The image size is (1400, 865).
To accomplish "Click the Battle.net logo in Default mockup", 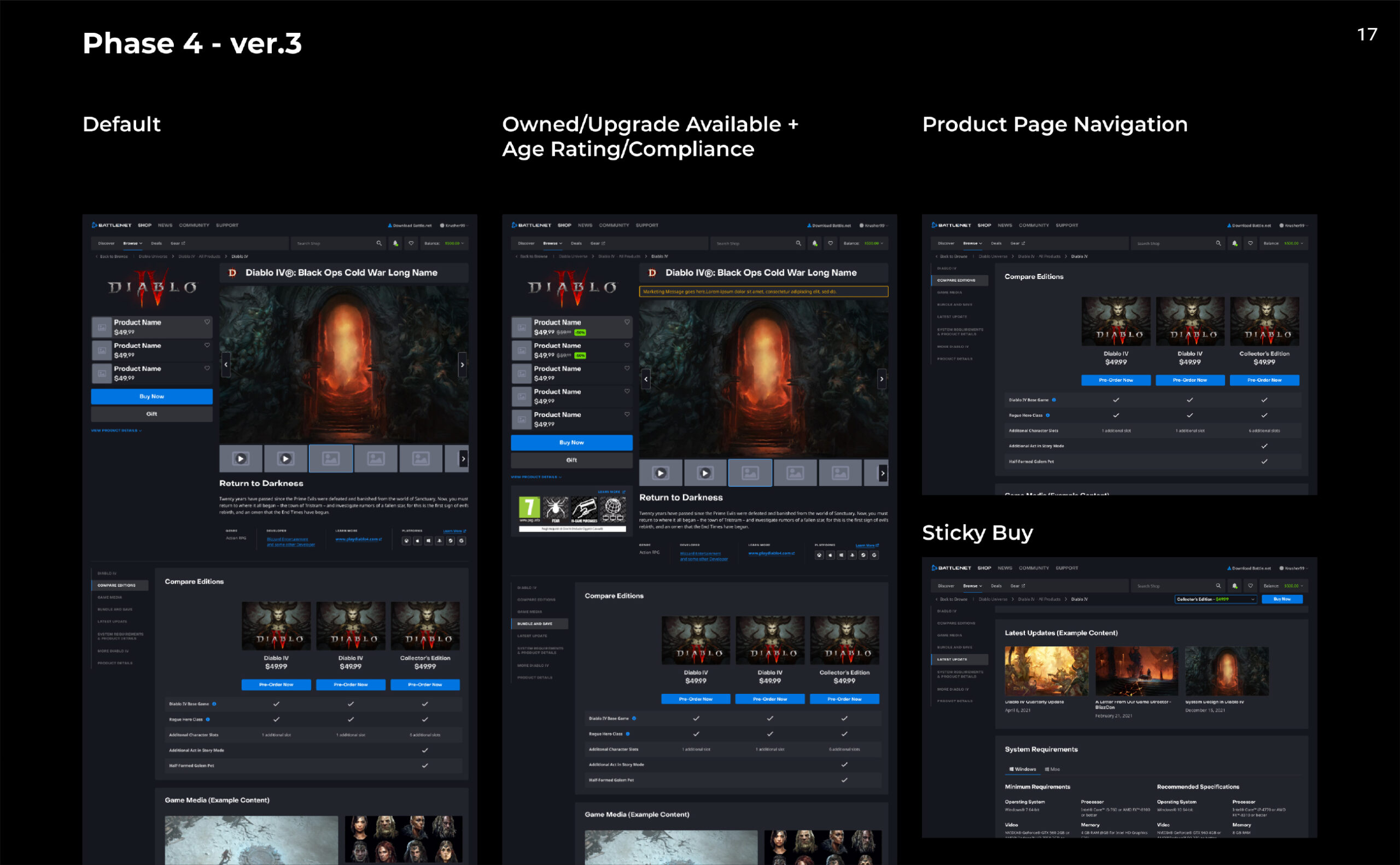I will click(112, 225).
